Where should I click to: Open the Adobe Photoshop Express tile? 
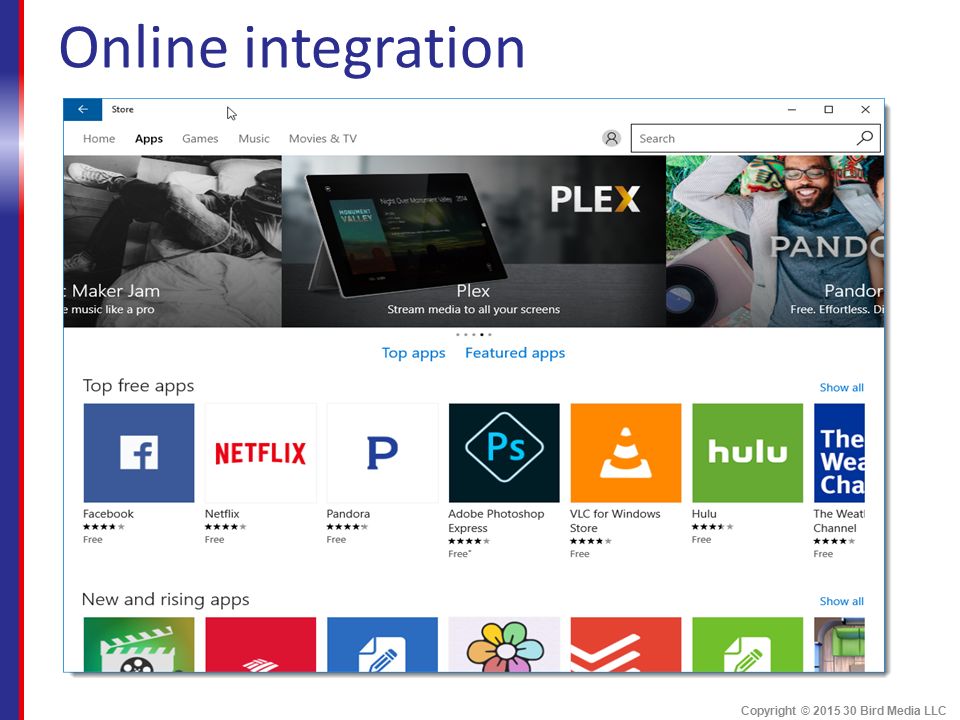click(x=504, y=453)
